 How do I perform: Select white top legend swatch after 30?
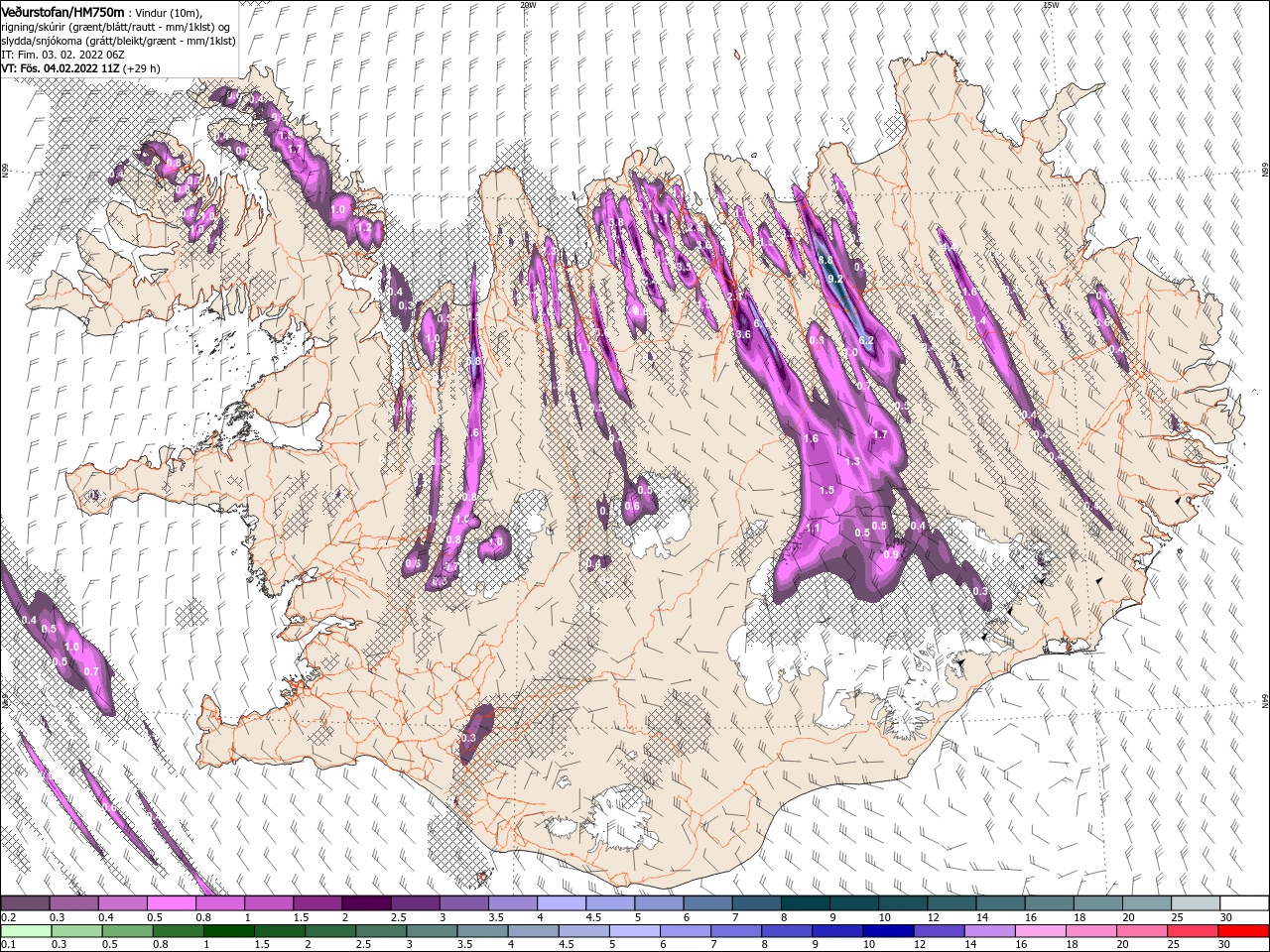click(x=1244, y=903)
